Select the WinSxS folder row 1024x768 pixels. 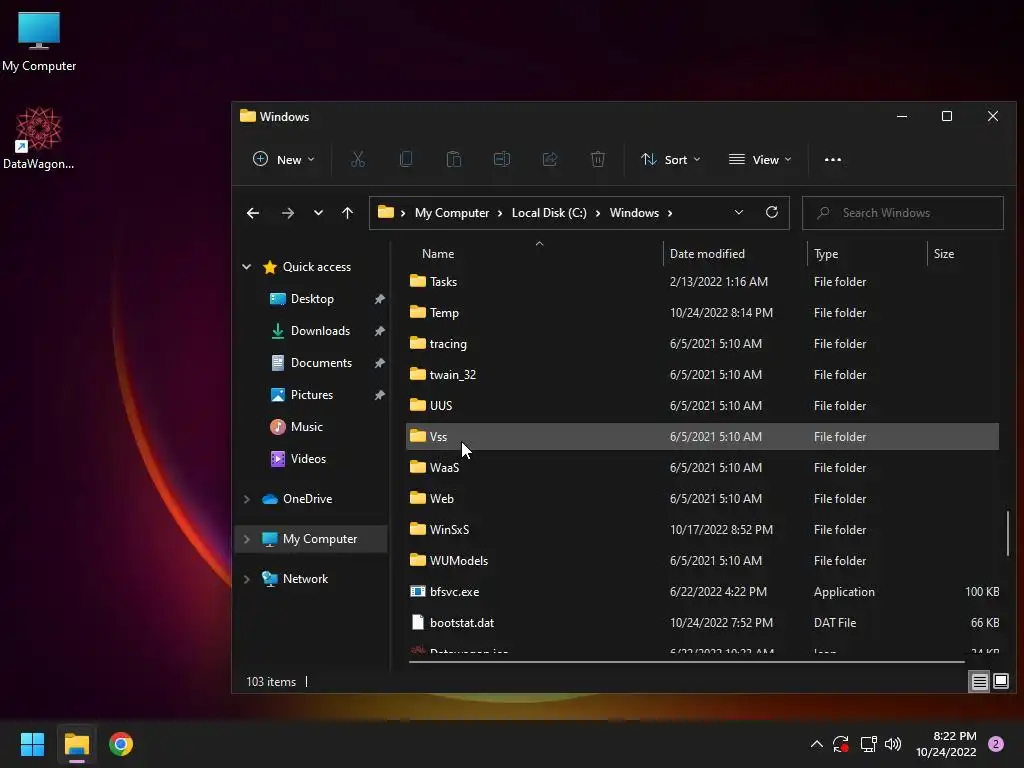point(702,530)
